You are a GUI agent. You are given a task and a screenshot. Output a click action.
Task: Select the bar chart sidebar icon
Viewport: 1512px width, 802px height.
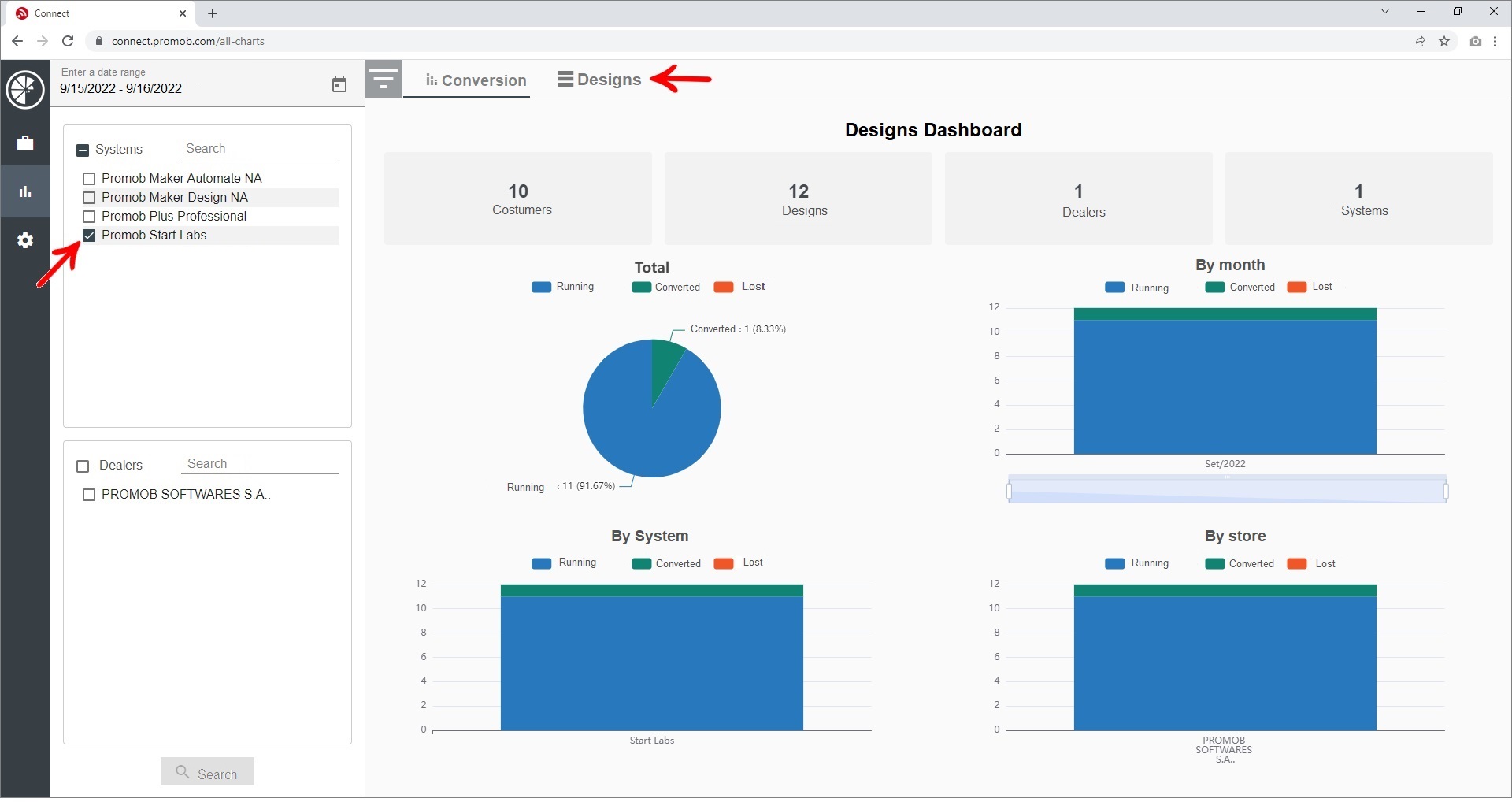pyautogui.click(x=25, y=191)
